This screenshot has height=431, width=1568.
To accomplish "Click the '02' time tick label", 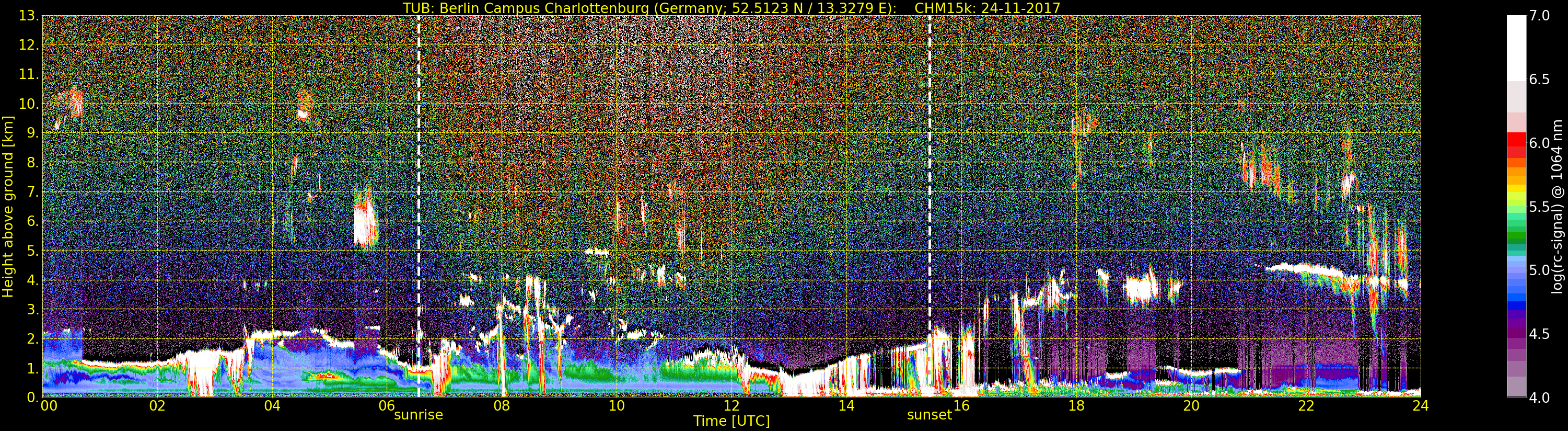I will pos(157,406).
